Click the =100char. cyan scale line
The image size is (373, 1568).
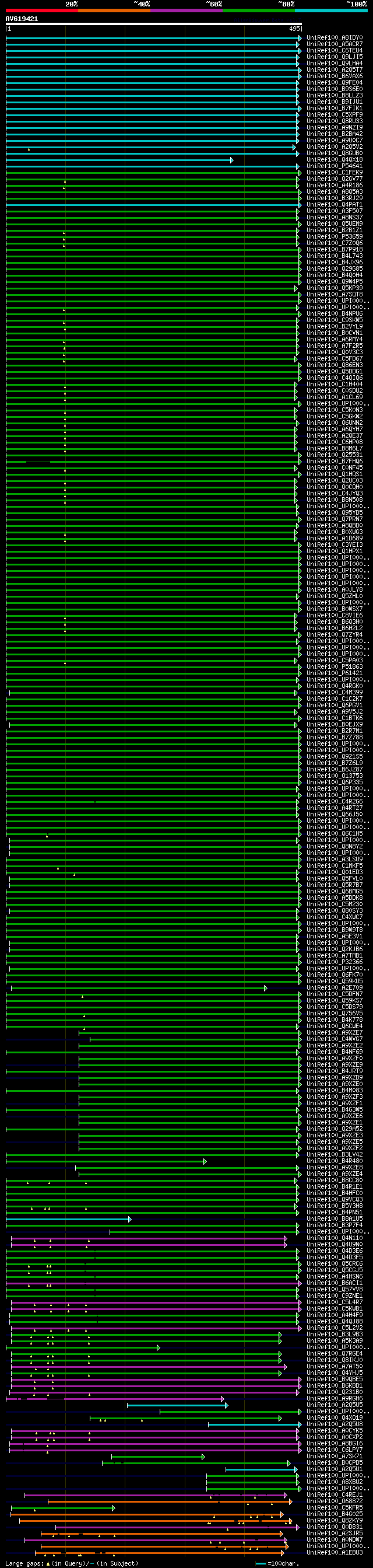pyautogui.click(x=261, y=1564)
